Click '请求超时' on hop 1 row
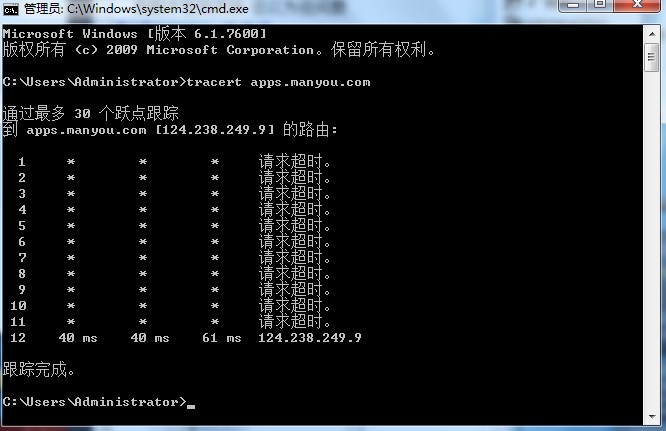This screenshot has width=666, height=431. 294,161
